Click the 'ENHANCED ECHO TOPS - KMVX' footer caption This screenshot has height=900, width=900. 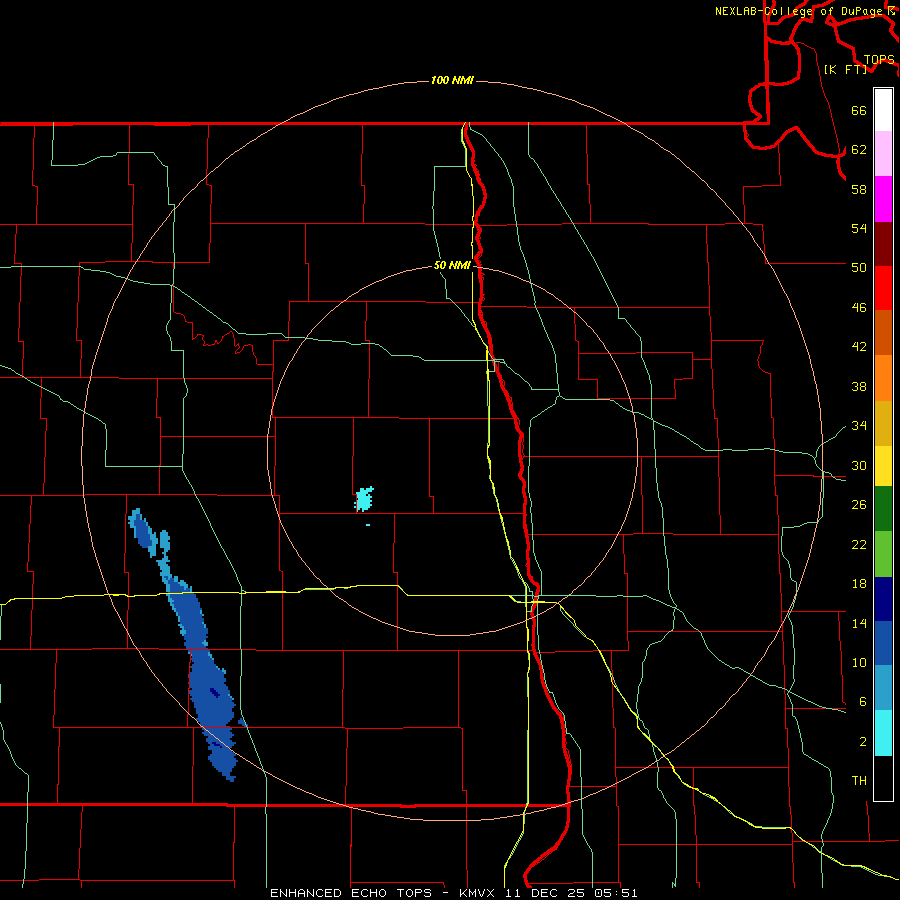(382, 893)
